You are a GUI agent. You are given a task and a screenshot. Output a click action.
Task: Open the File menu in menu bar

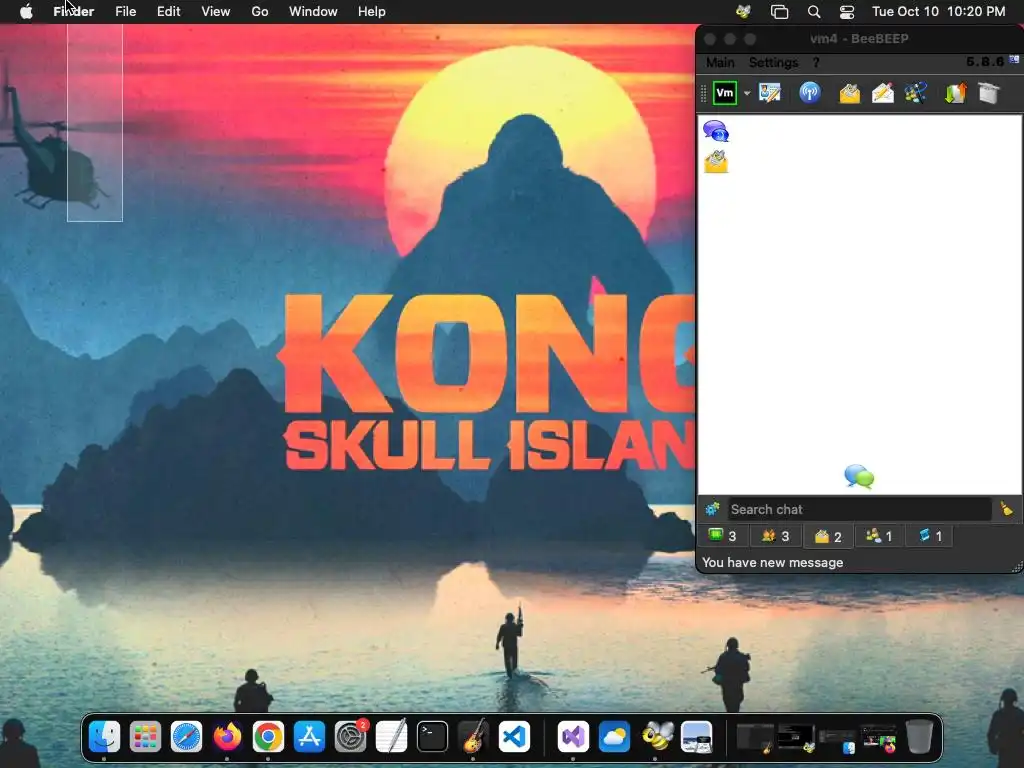pyautogui.click(x=125, y=12)
